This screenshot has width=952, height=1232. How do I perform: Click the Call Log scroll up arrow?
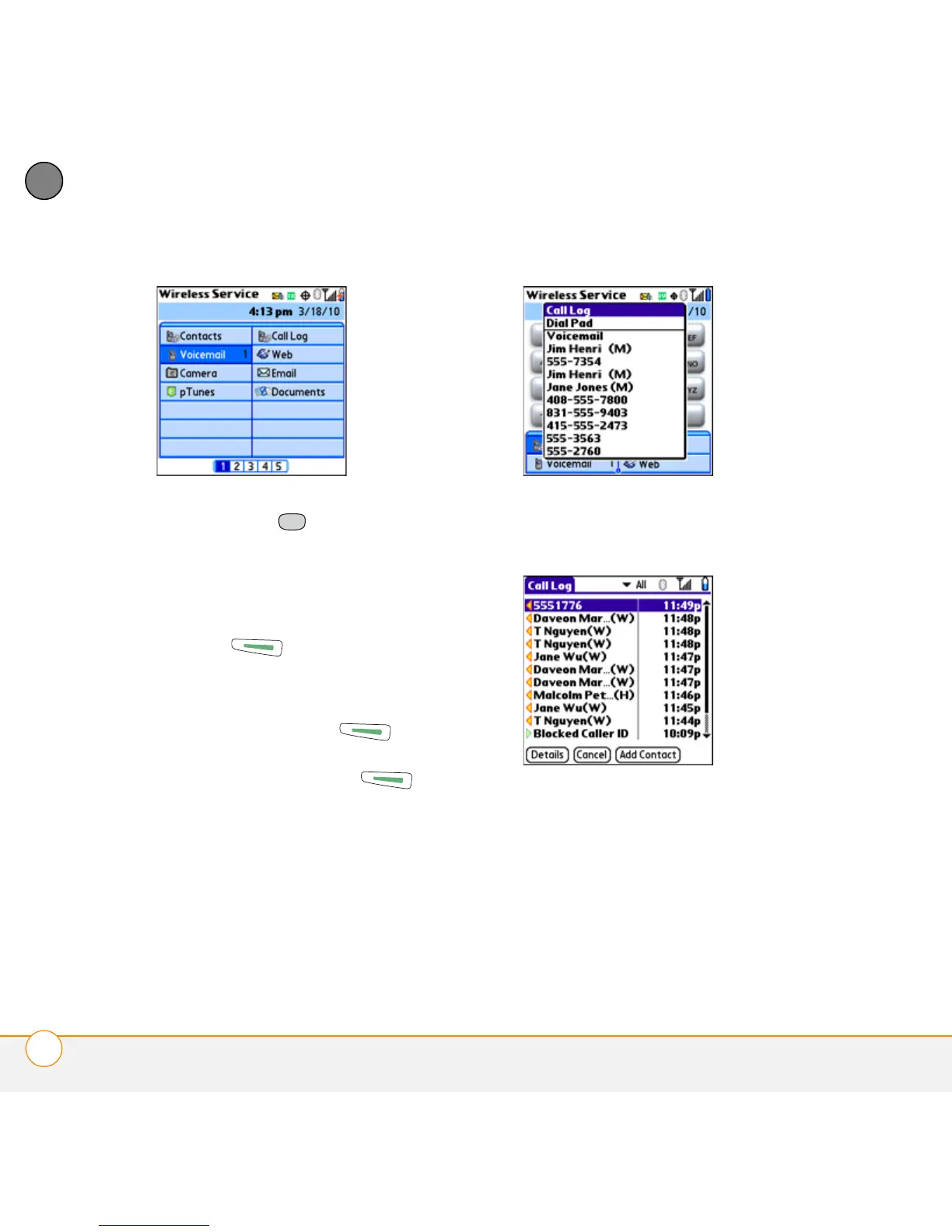pyautogui.click(x=706, y=604)
